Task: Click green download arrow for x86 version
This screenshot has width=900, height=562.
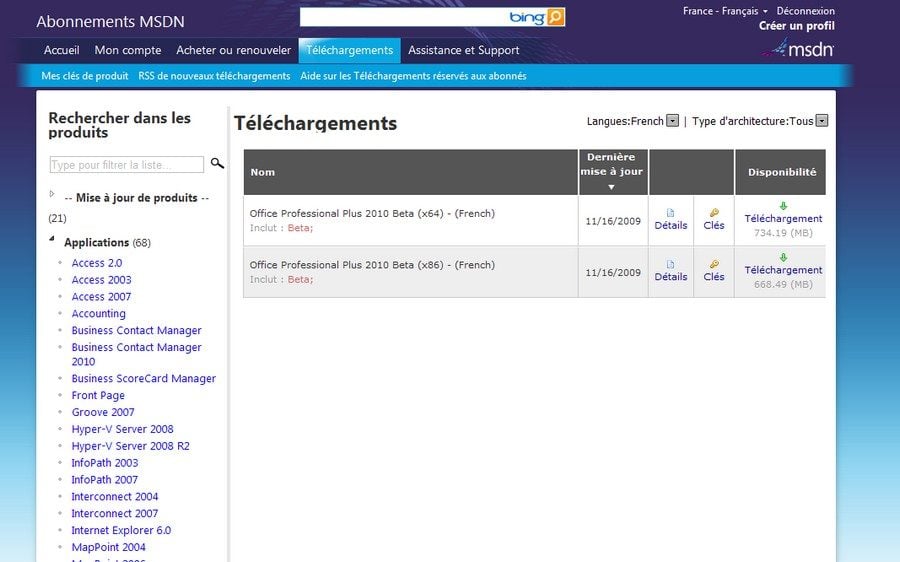Action: [x=783, y=257]
